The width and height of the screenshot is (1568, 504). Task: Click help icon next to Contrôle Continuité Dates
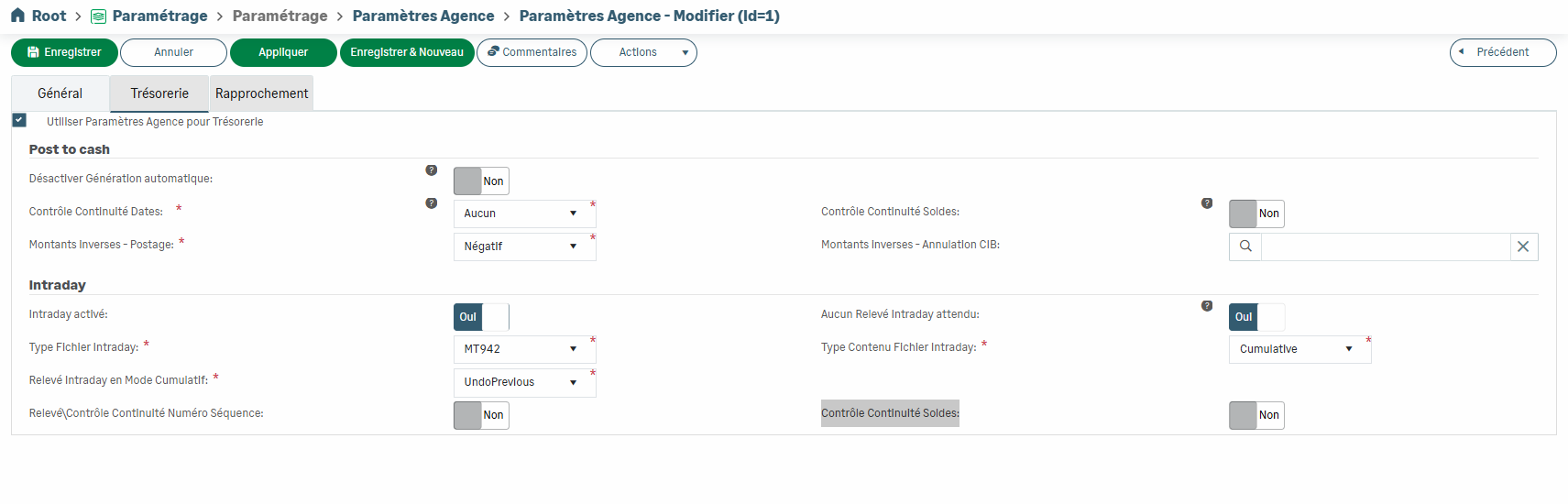pyautogui.click(x=432, y=203)
